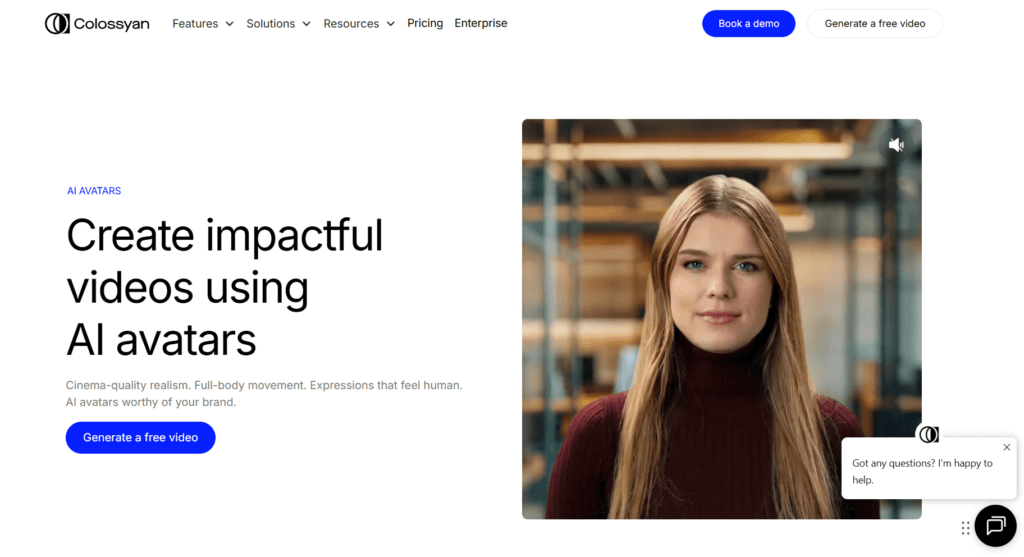Click the Book a demo button
Image resolution: width=1024 pixels, height=557 pixels.
pyautogui.click(x=748, y=24)
